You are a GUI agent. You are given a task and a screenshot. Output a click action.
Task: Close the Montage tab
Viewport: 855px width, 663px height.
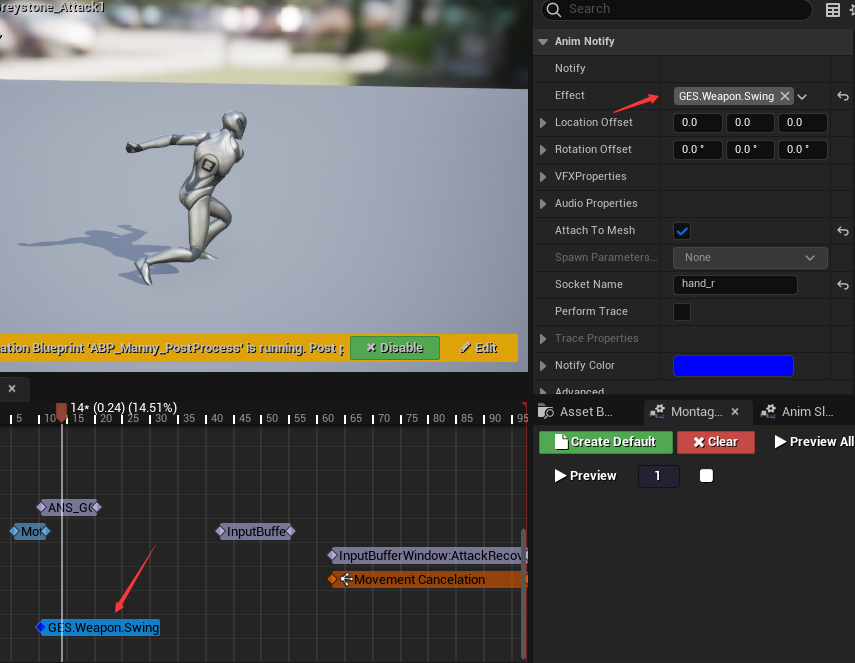pos(735,412)
